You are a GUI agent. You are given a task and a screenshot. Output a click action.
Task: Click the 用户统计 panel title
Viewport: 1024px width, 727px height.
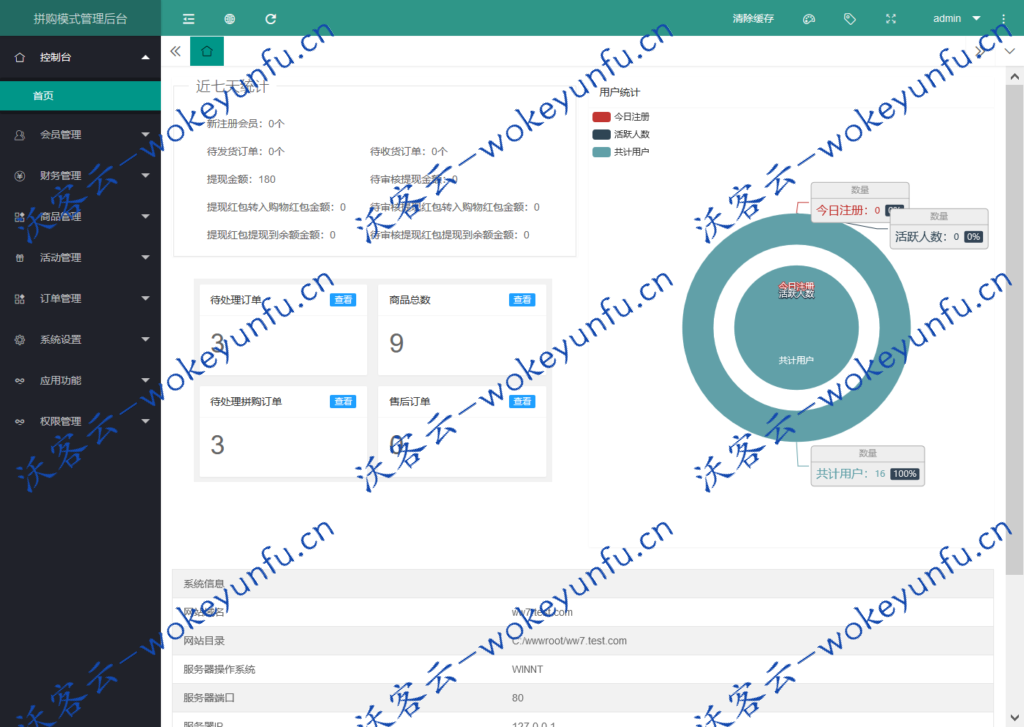point(620,92)
